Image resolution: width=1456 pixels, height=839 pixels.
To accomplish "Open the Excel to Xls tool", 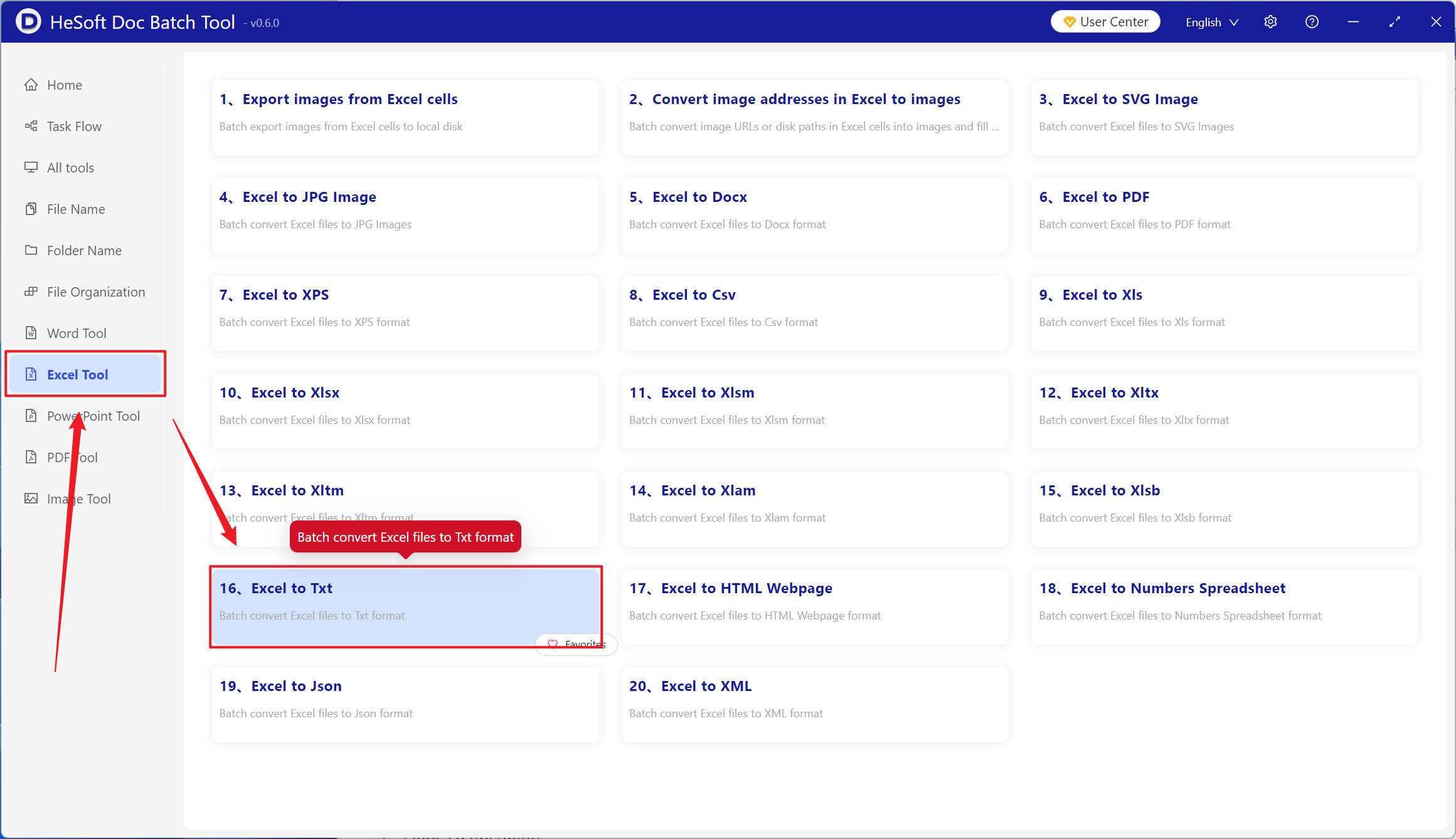I will pyautogui.click(x=1225, y=313).
